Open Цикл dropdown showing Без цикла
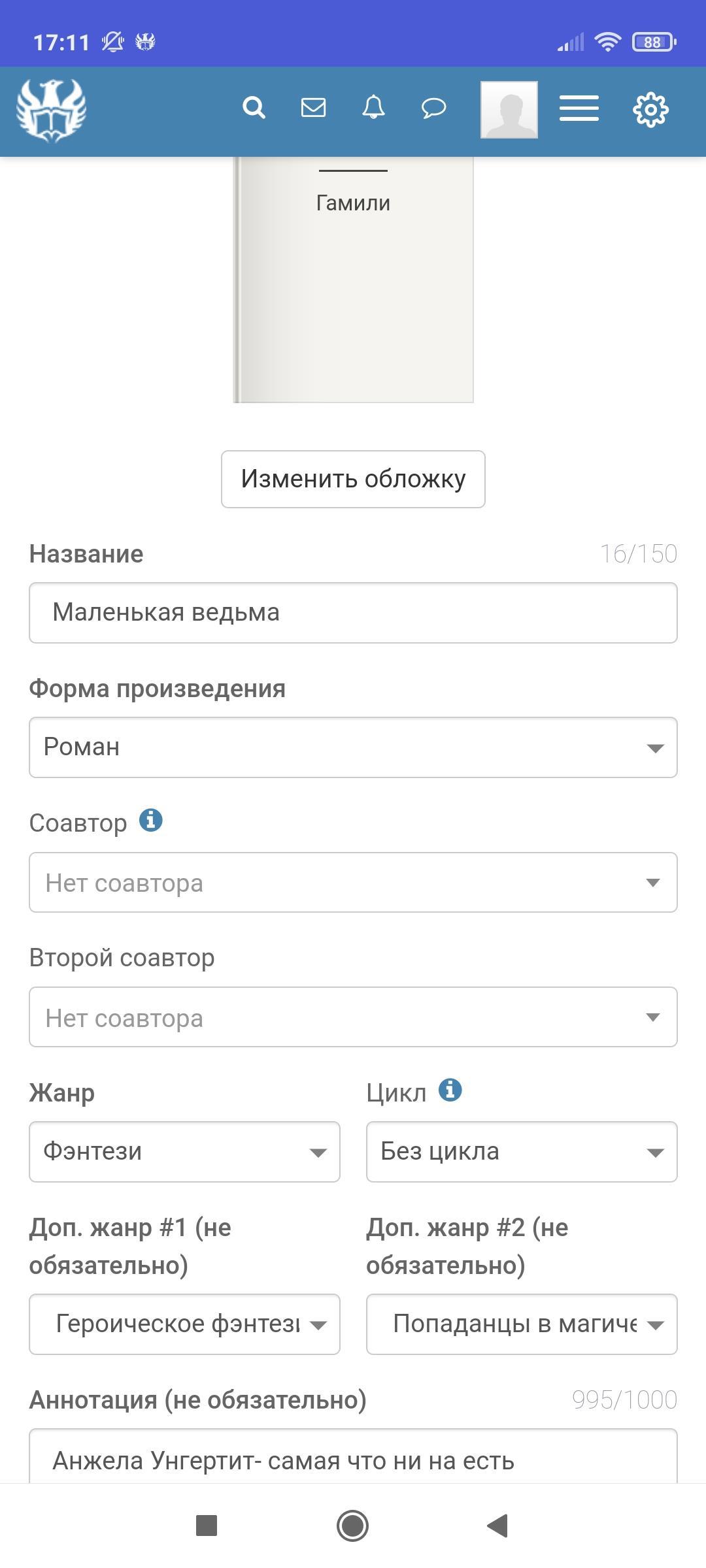This screenshot has width=706, height=1568. tap(522, 1152)
